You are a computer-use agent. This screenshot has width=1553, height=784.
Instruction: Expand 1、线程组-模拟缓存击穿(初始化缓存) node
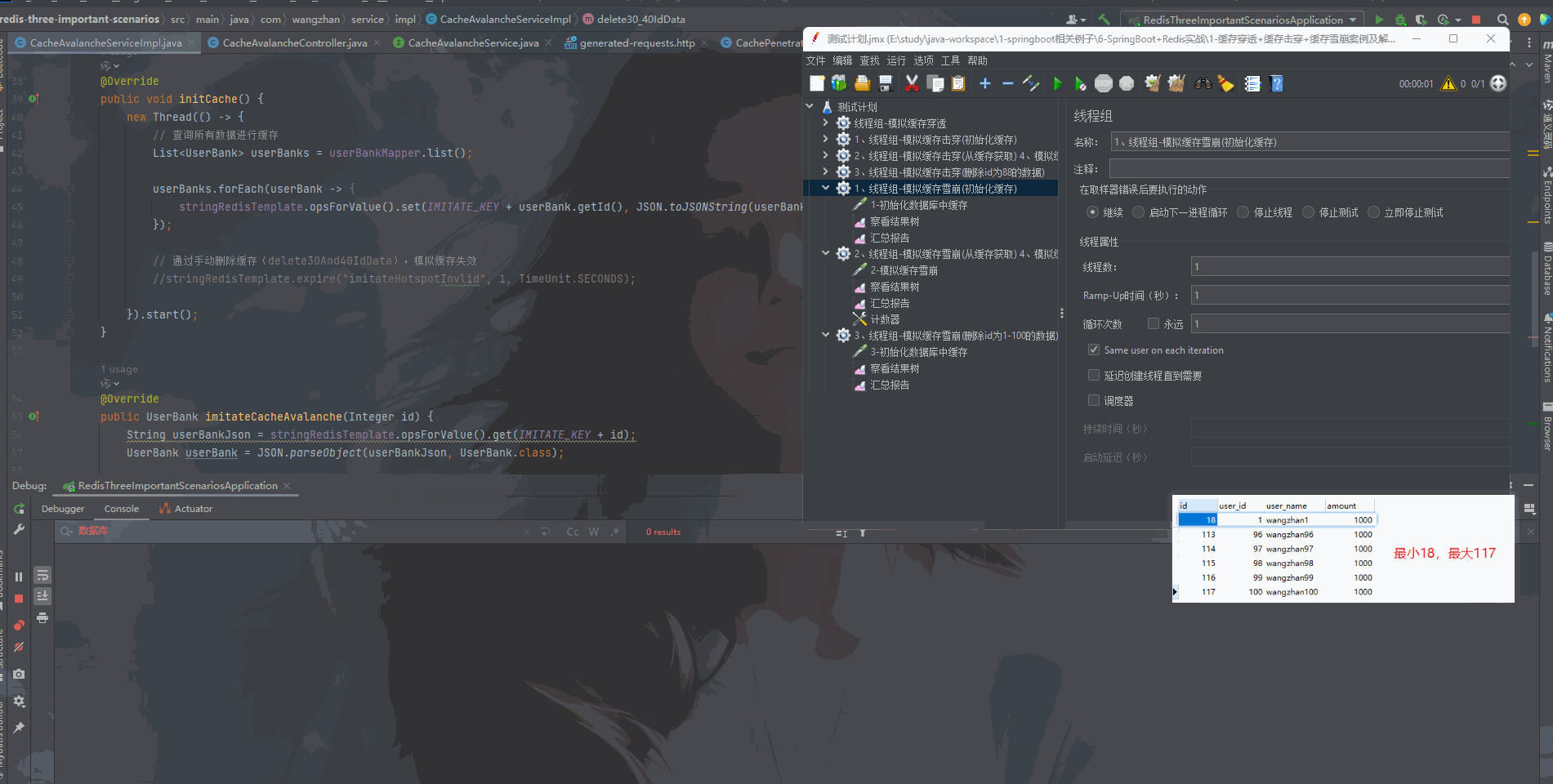[826, 139]
